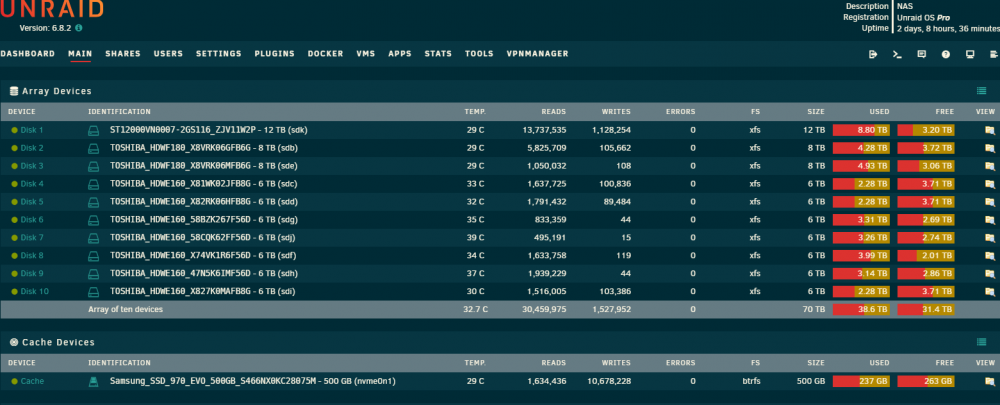Viewport: 1000px width, 405px height.
Task: Click TOSHIBA_HDWF180_X8VRK06MFB6G identification text
Action: click(178, 166)
